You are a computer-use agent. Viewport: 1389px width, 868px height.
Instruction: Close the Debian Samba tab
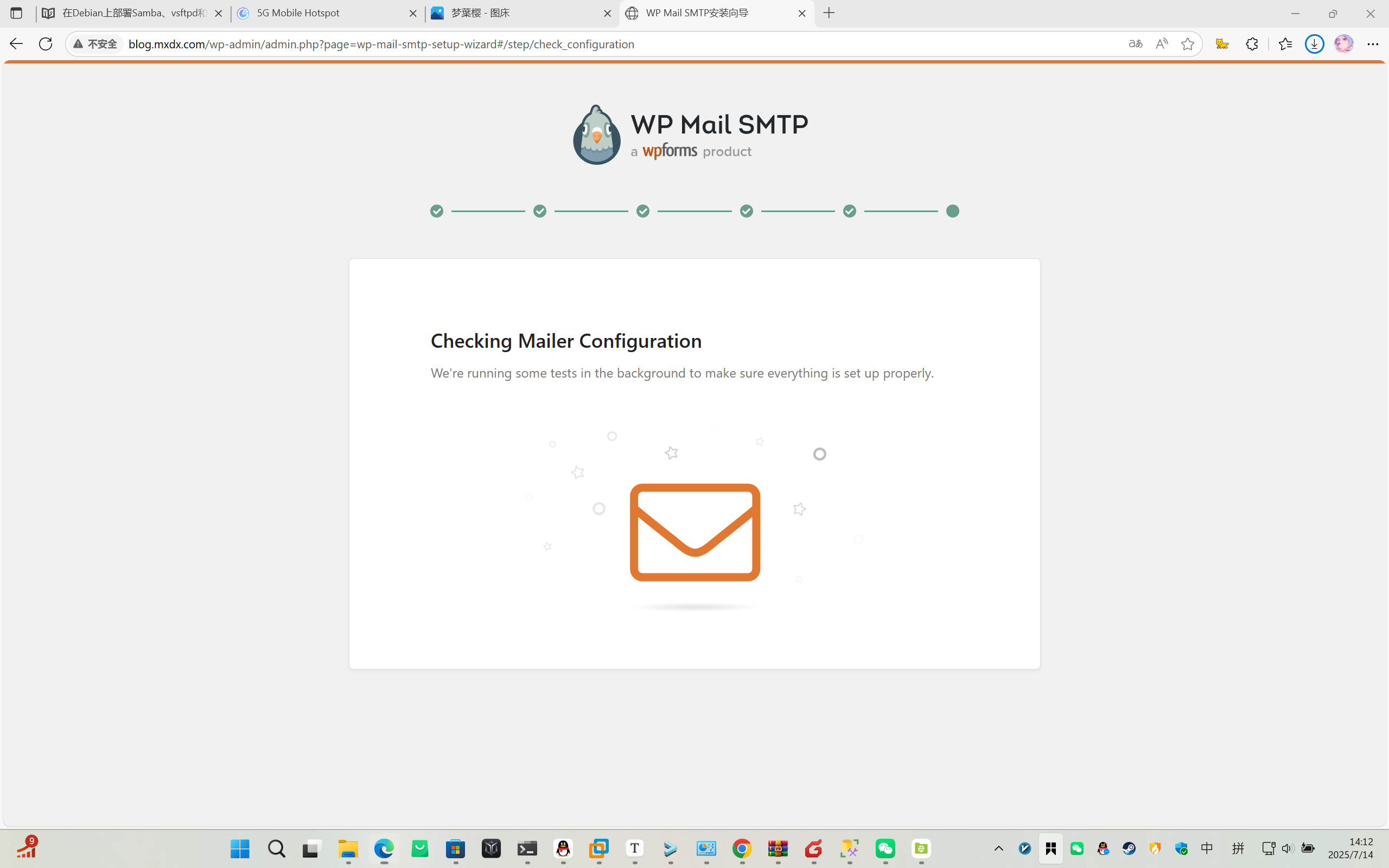pos(218,13)
